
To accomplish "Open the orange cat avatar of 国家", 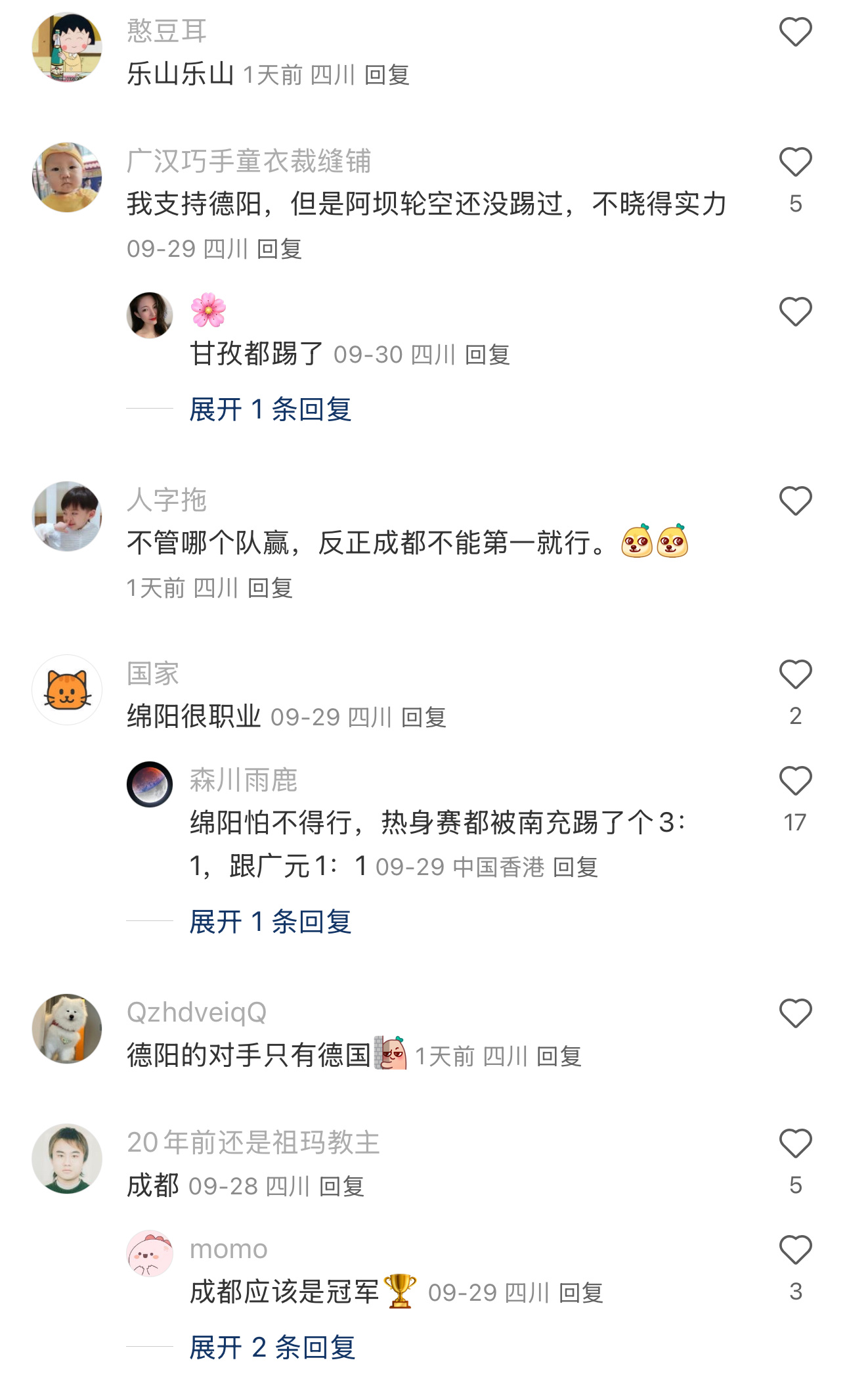I will coord(67,690).
